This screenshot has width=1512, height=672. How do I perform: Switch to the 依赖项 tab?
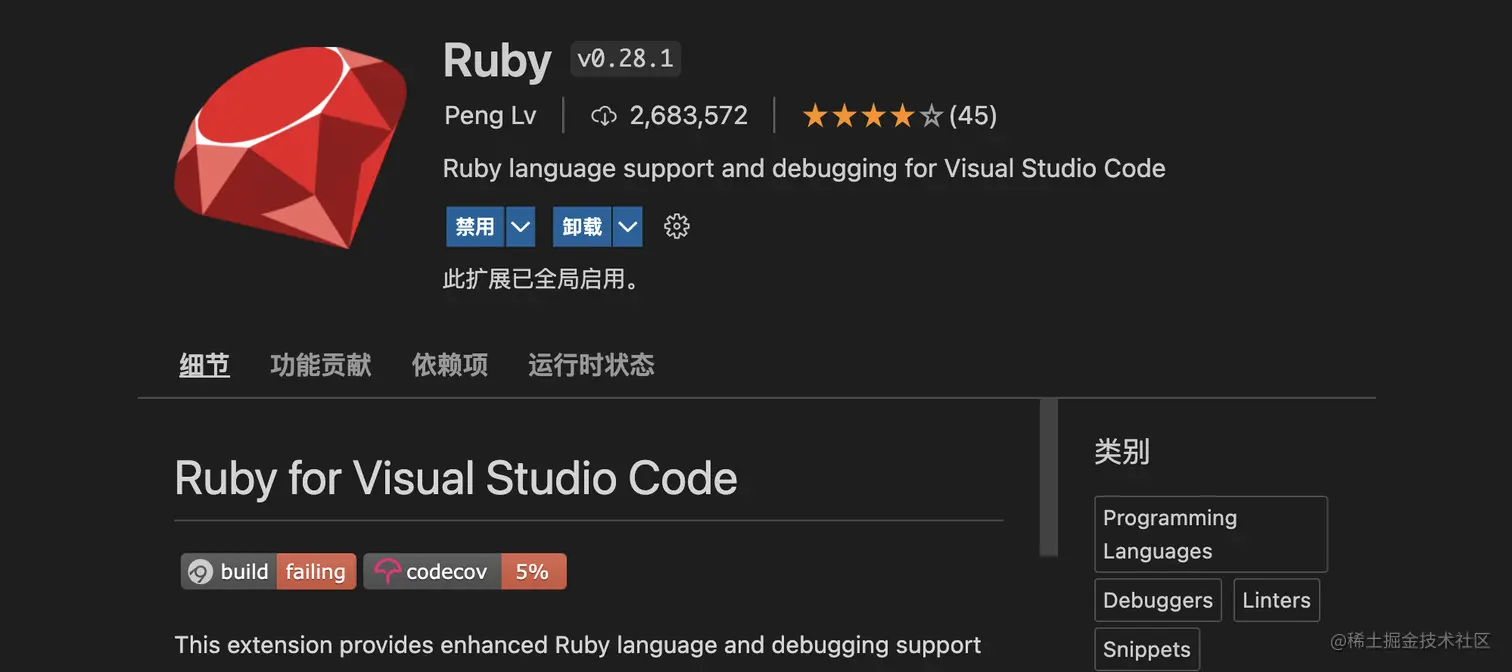click(450, 365)
